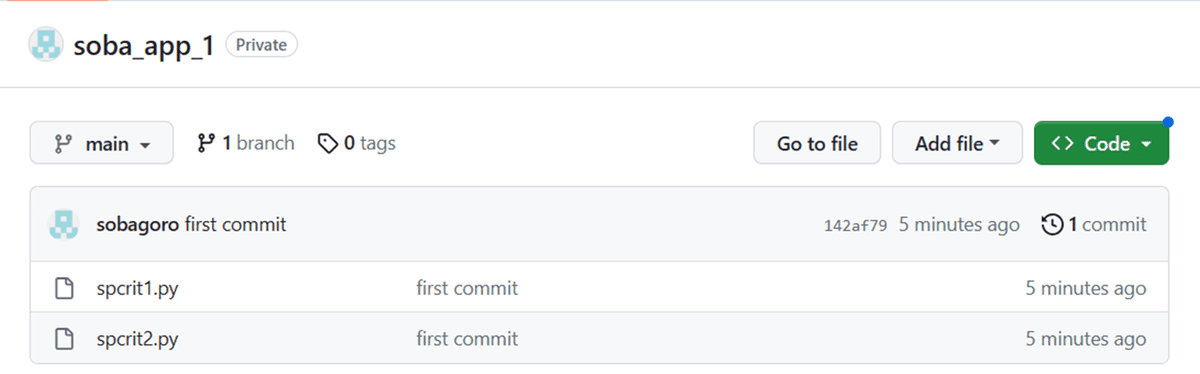The height and width of the screenshot is (374, 1200).
Task: Click the code brackets icon on the Code button
Action: point(1063,144)
